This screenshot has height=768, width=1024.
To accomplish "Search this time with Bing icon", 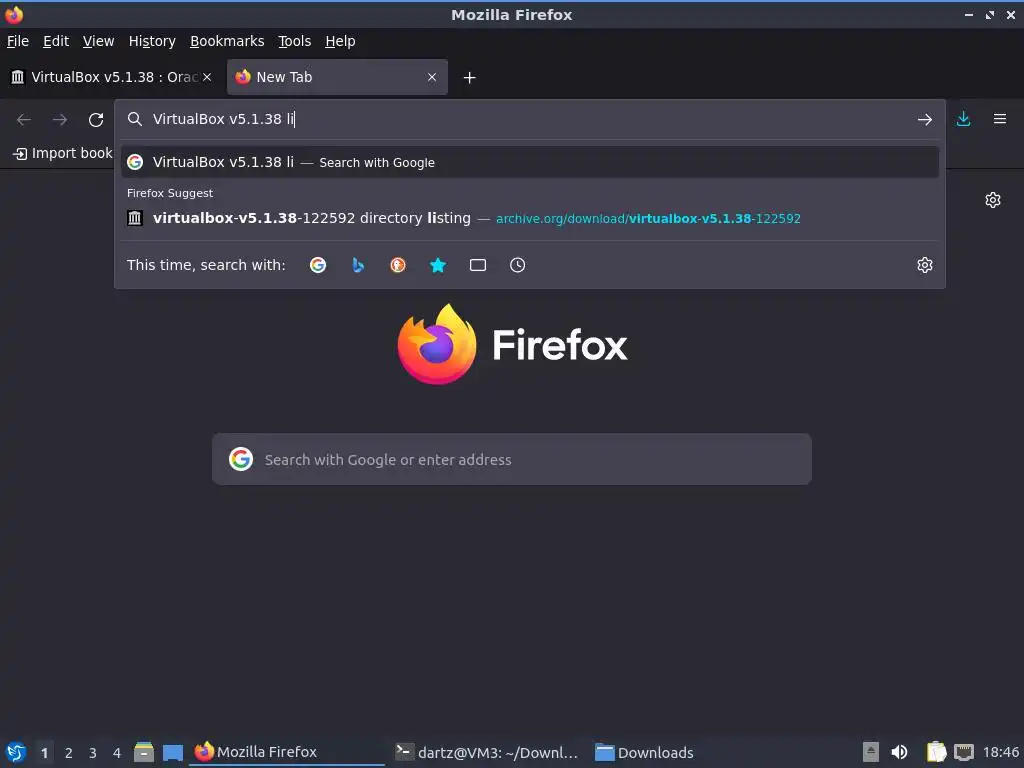I will coord(358,265).
